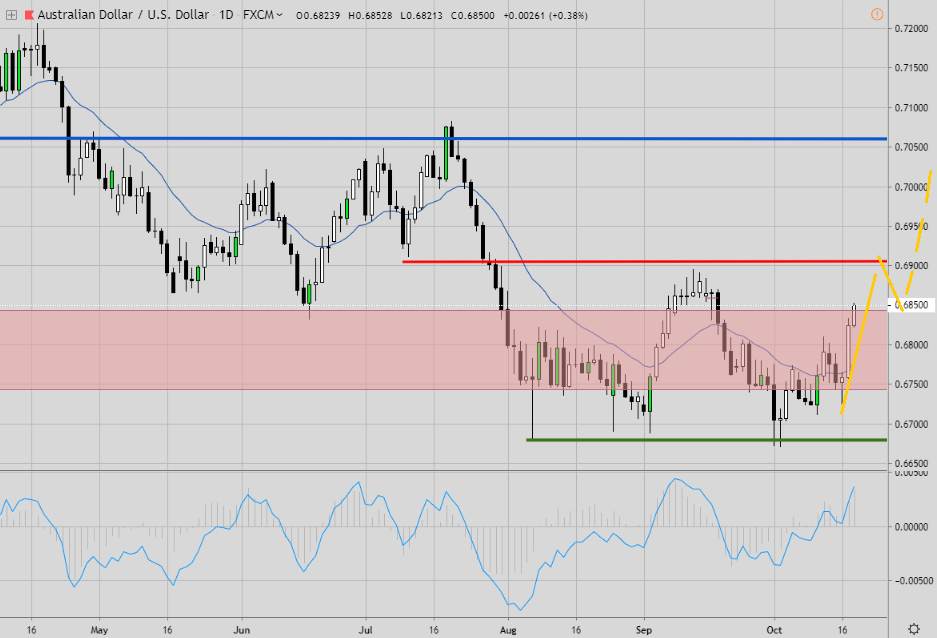Click the low value L0.68213
Viewport: 937px width, 638px height.
pos(421,16)
